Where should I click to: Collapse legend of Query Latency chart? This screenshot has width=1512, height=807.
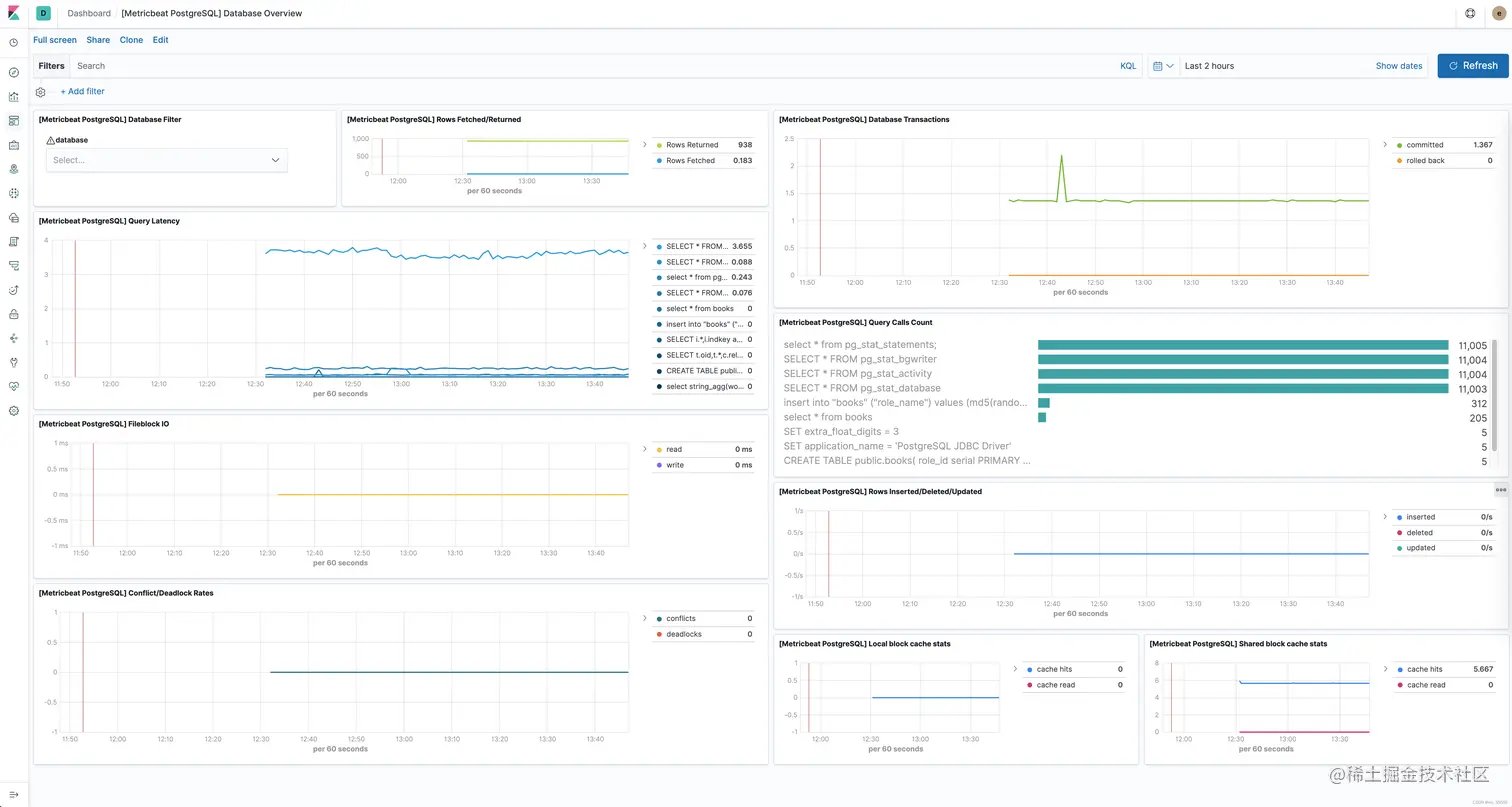point(644,246)
